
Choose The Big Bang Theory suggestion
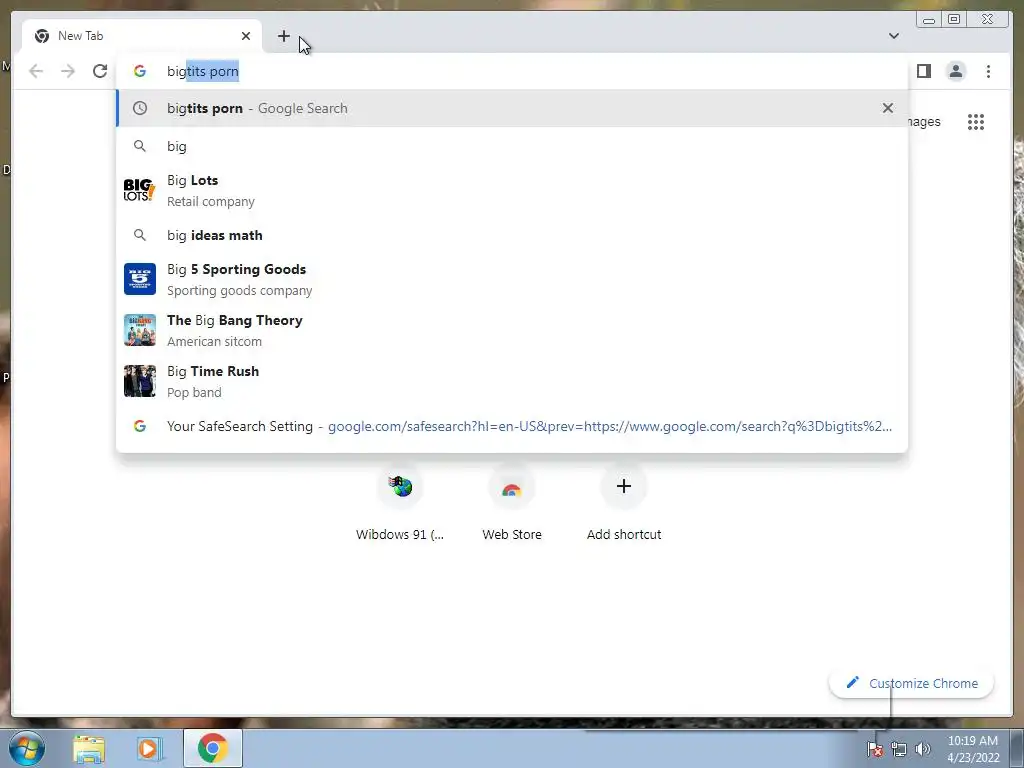[x=512, y=330]
